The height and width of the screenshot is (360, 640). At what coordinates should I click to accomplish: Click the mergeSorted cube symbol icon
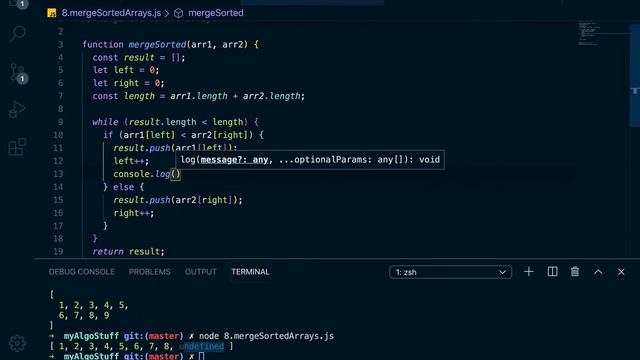(x=178, y=13)
